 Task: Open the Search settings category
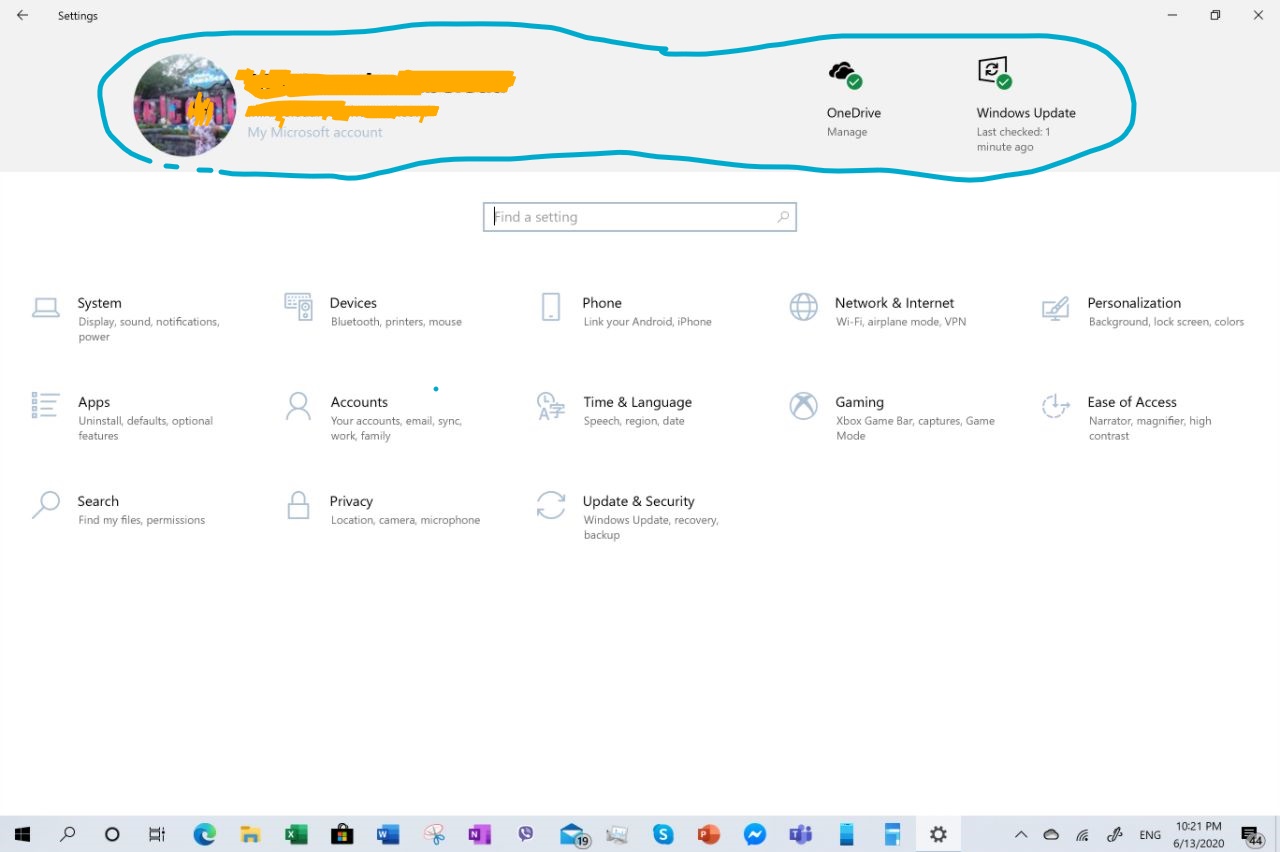[x=118, y=509]
